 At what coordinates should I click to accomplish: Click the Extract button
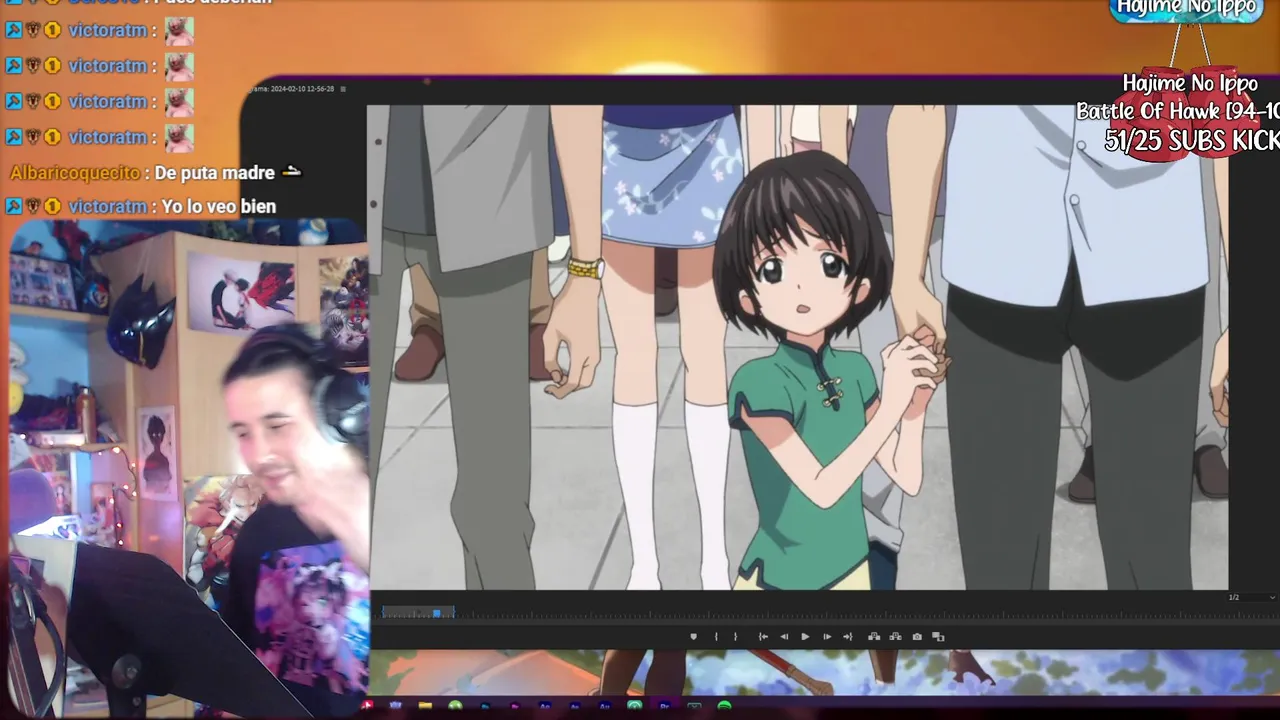click(x=895, y=637)
